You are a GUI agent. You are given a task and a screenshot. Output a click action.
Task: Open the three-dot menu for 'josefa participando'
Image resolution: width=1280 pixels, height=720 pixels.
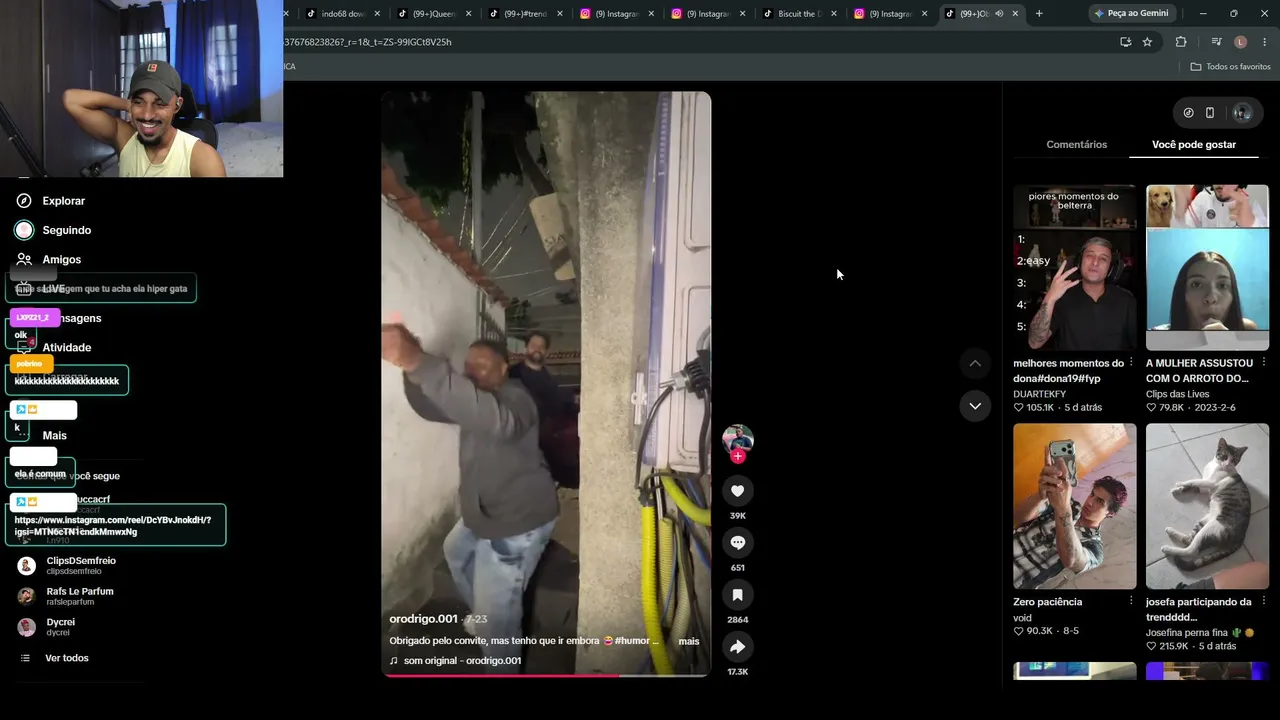[x=1264, y=602]
